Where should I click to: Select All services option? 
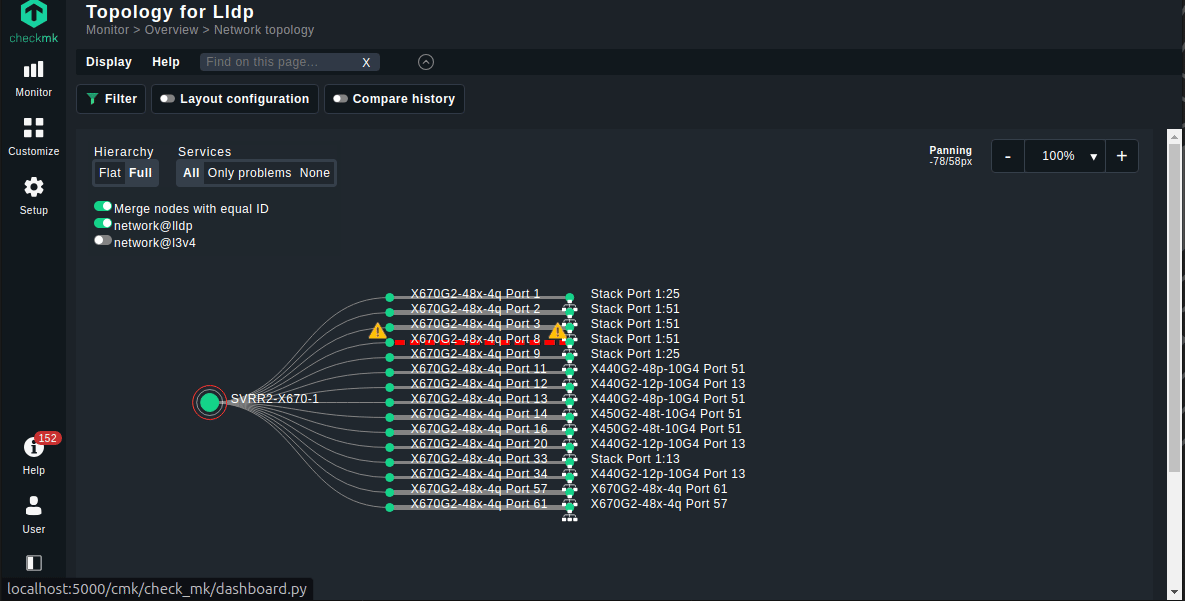tap(191, 173)
